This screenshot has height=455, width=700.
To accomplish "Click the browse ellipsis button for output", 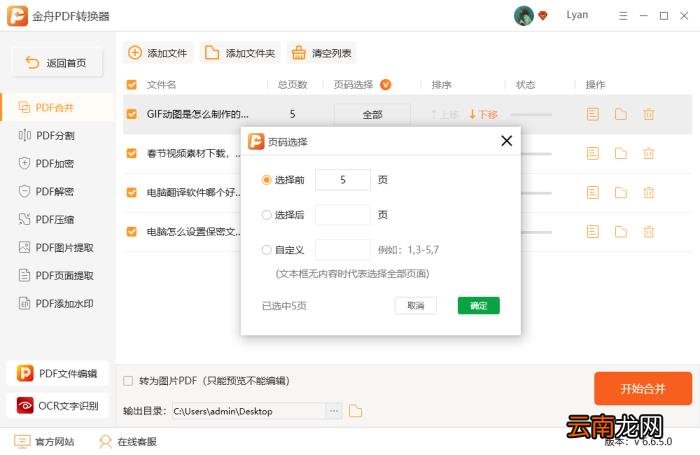I will [333, 411].
